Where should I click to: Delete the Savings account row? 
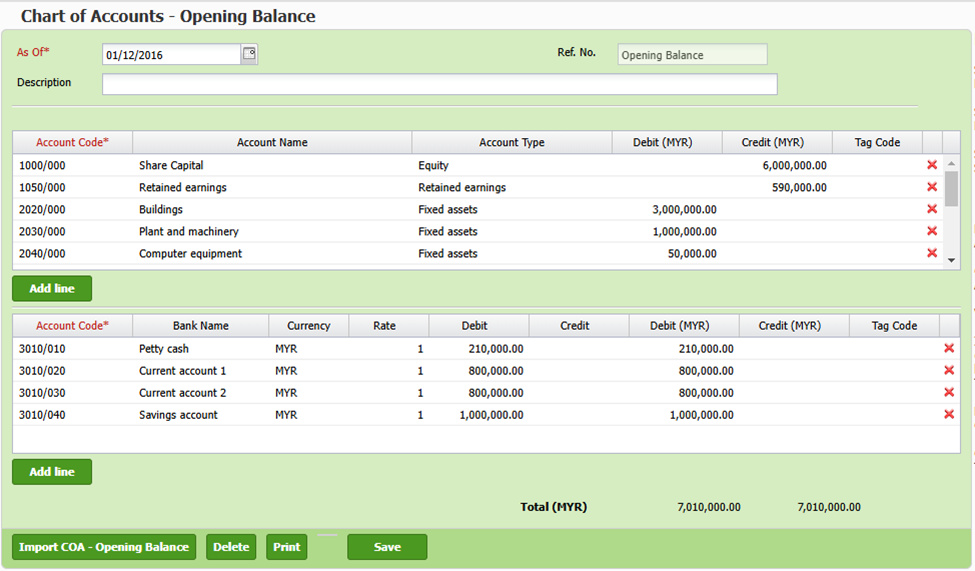tap(949, 414)
